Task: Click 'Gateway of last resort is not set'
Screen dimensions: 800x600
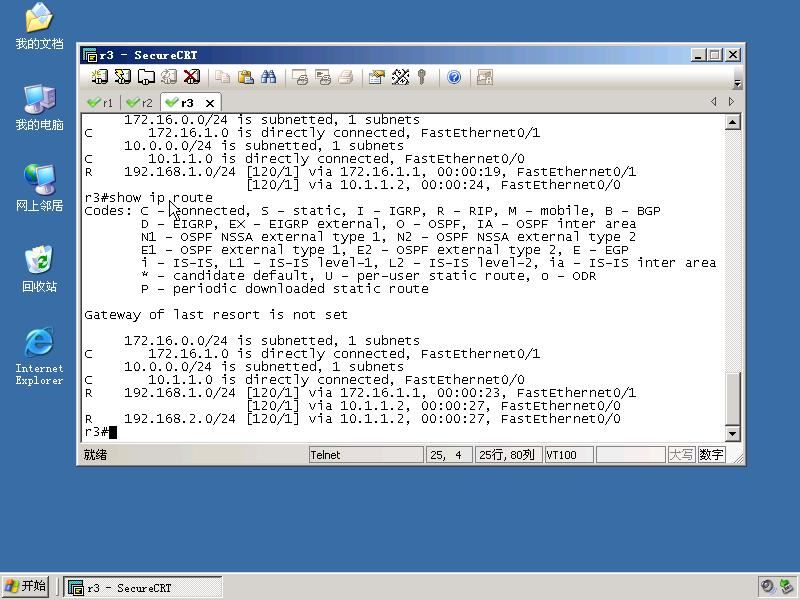Action: point(216,315)
